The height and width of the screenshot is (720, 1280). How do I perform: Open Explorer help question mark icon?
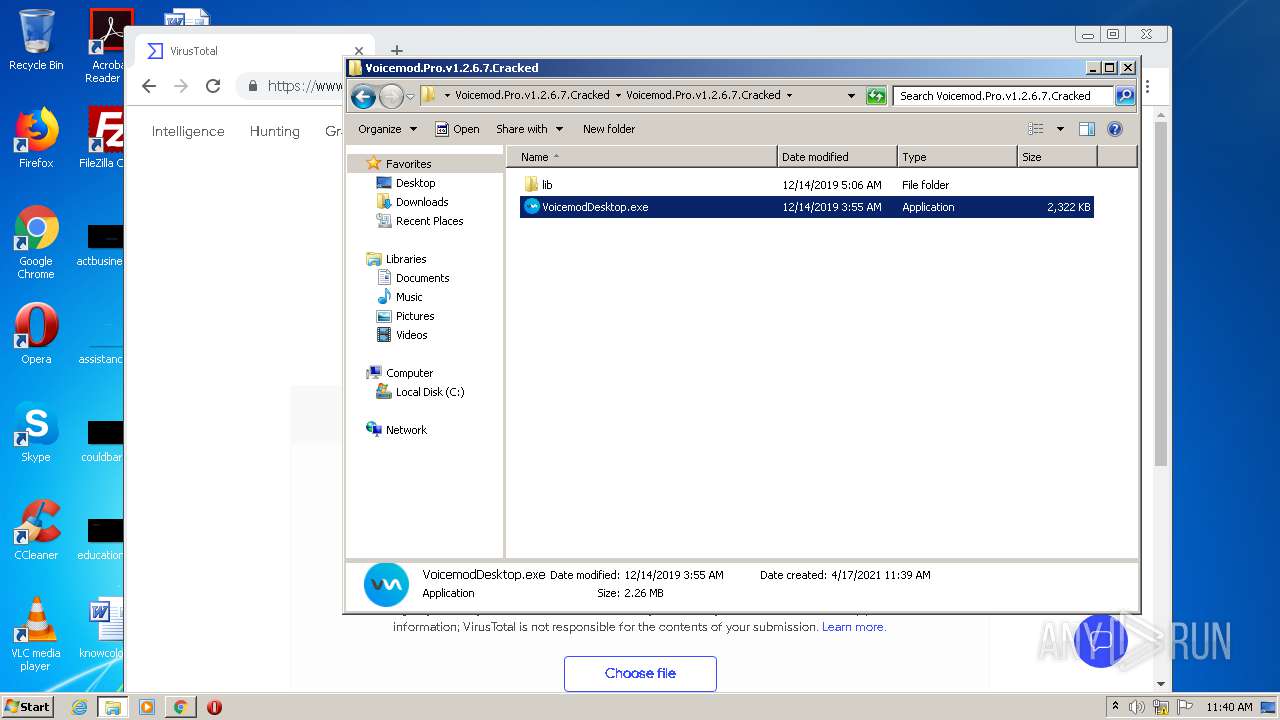point(1115,129)
